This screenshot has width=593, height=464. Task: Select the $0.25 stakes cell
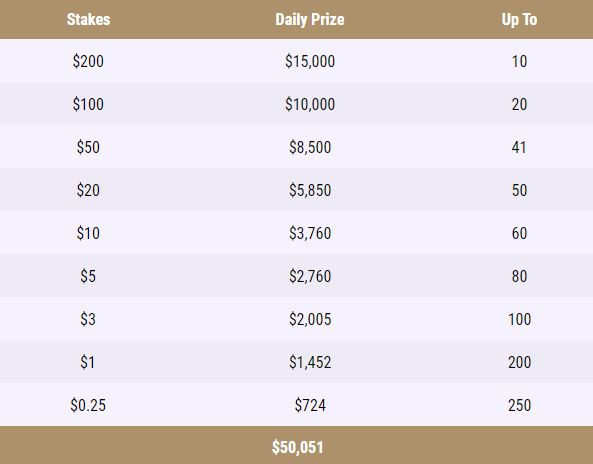pos(88,405)
